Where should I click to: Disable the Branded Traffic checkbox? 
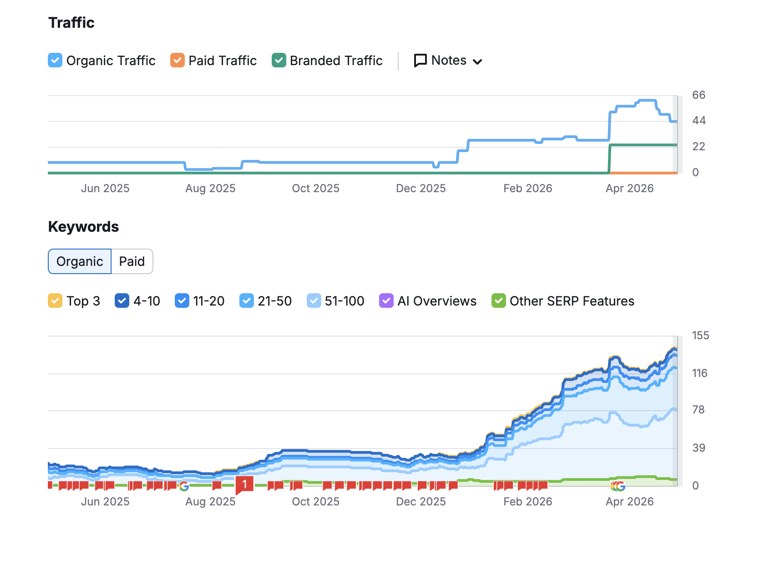[279, 61]
